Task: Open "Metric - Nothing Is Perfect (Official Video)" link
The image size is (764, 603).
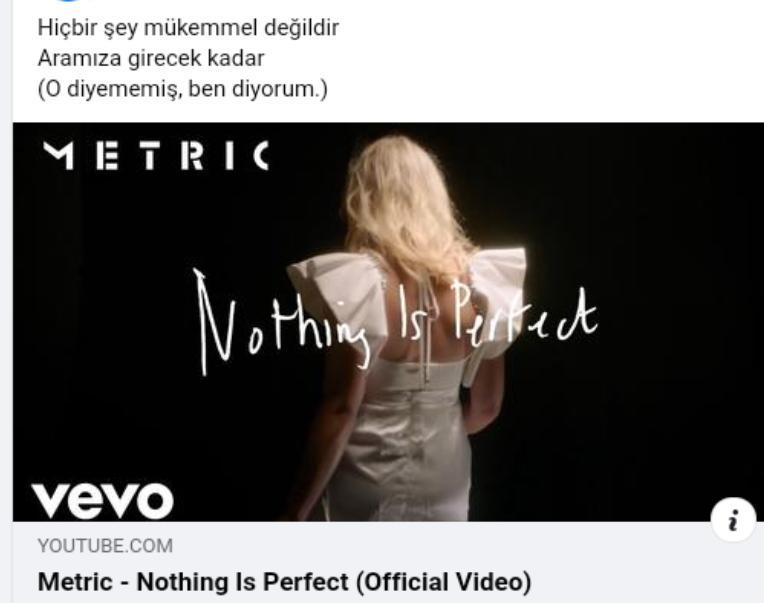Action: point(285,582)
